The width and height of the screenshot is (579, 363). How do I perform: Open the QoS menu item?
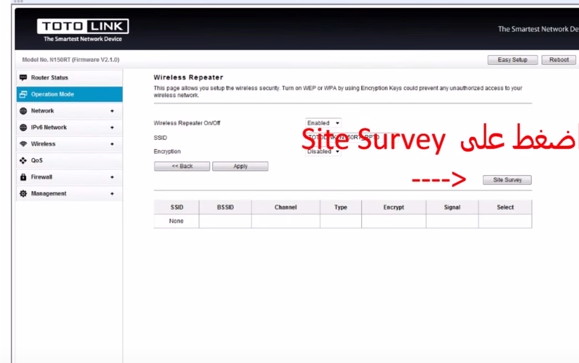(x=69, y=160)
